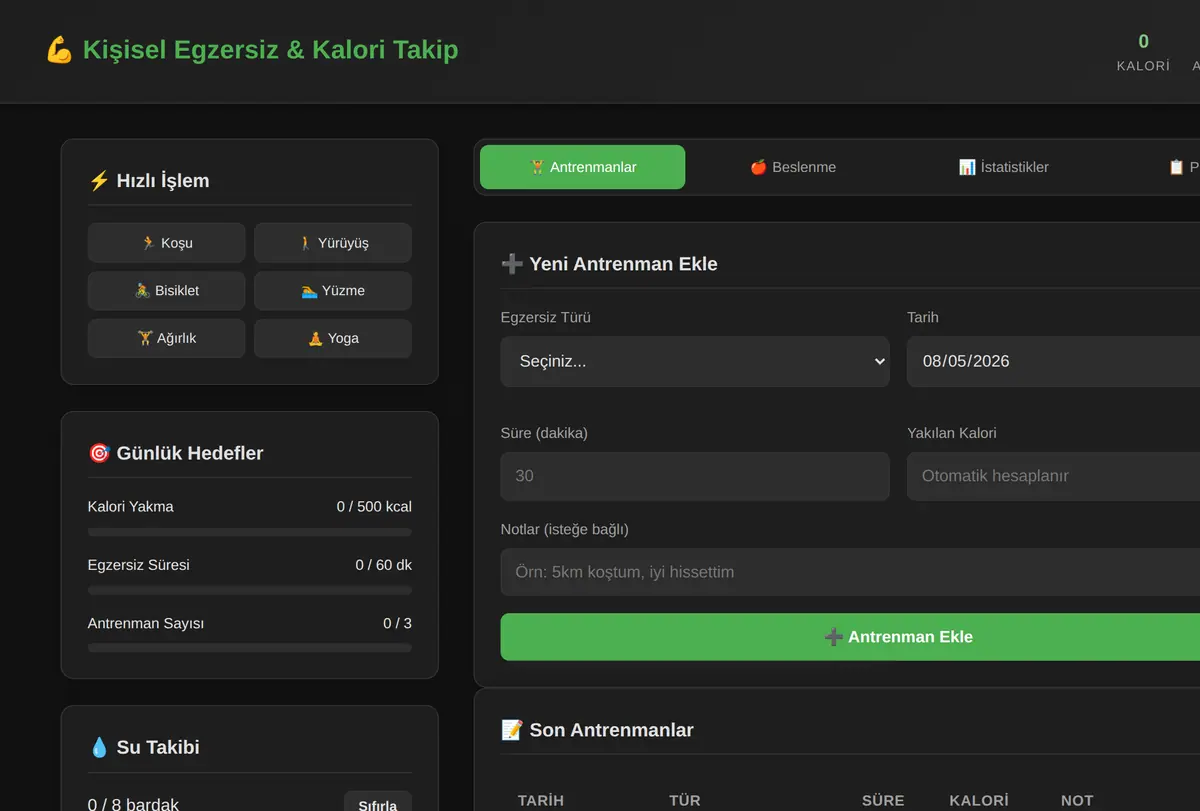Click the Kalori Yakma progress bar

(x=249, y=532)
